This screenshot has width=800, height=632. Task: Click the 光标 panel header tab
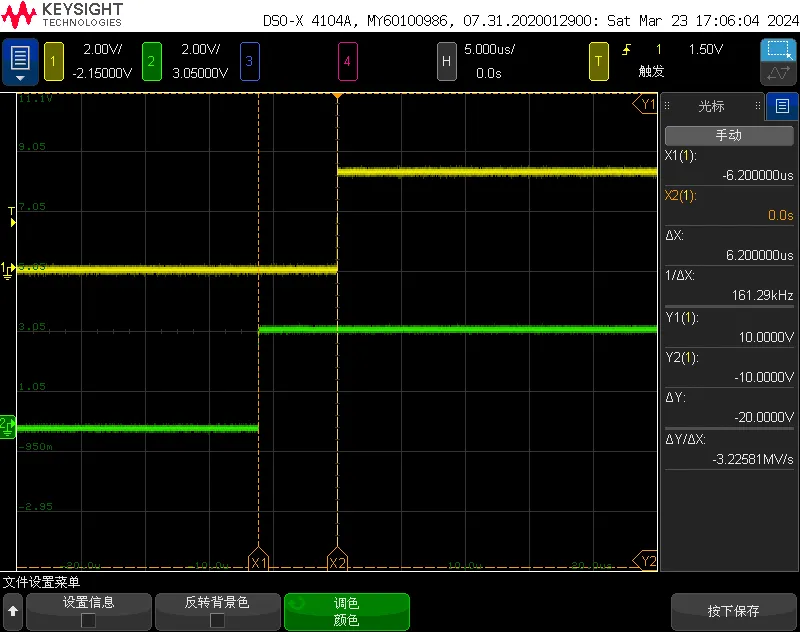pyautogui.click(x=712, y=106)
